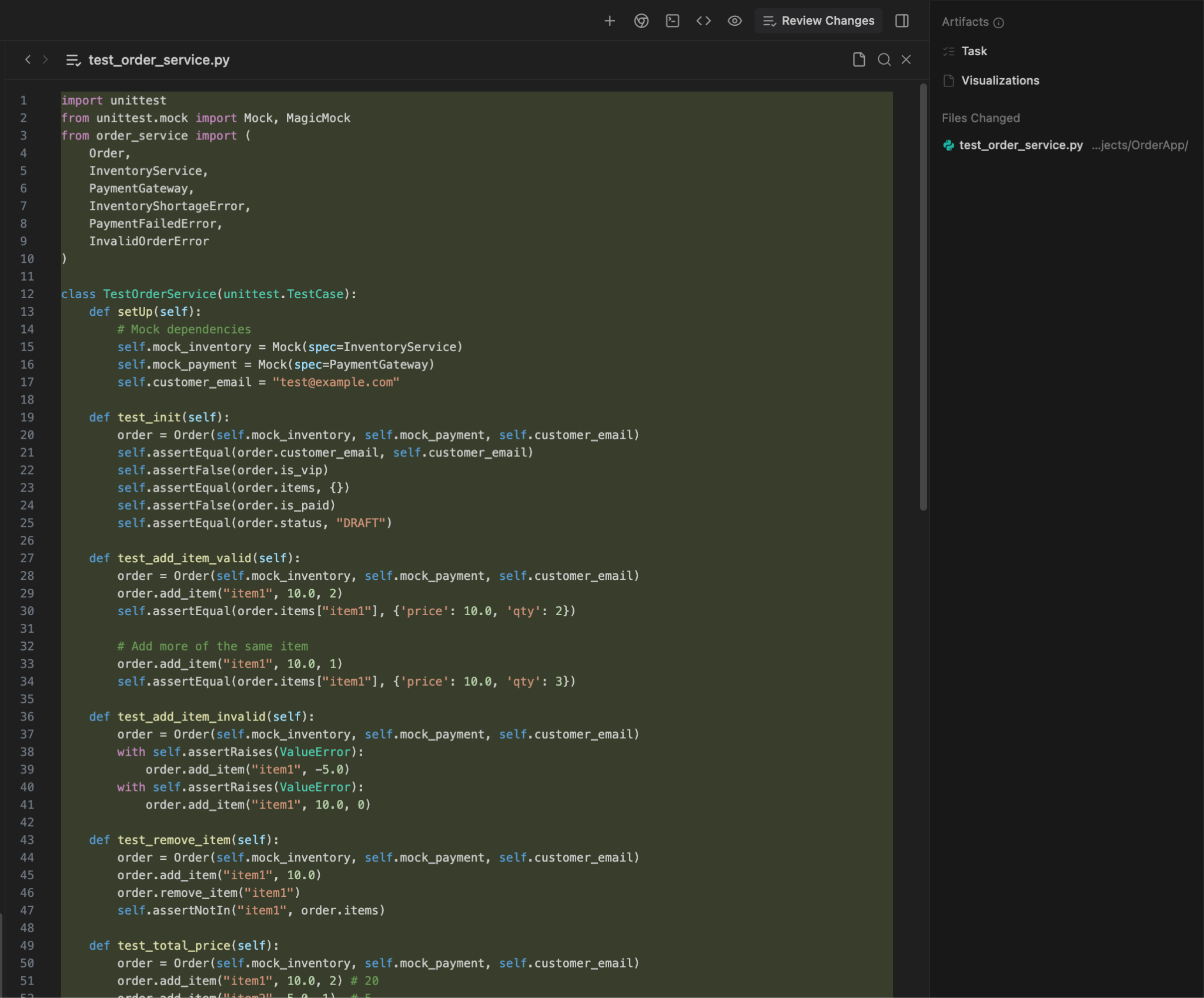Click the test_init function name in the code
Screen dimensions: 1204x998
coord(149,418)
